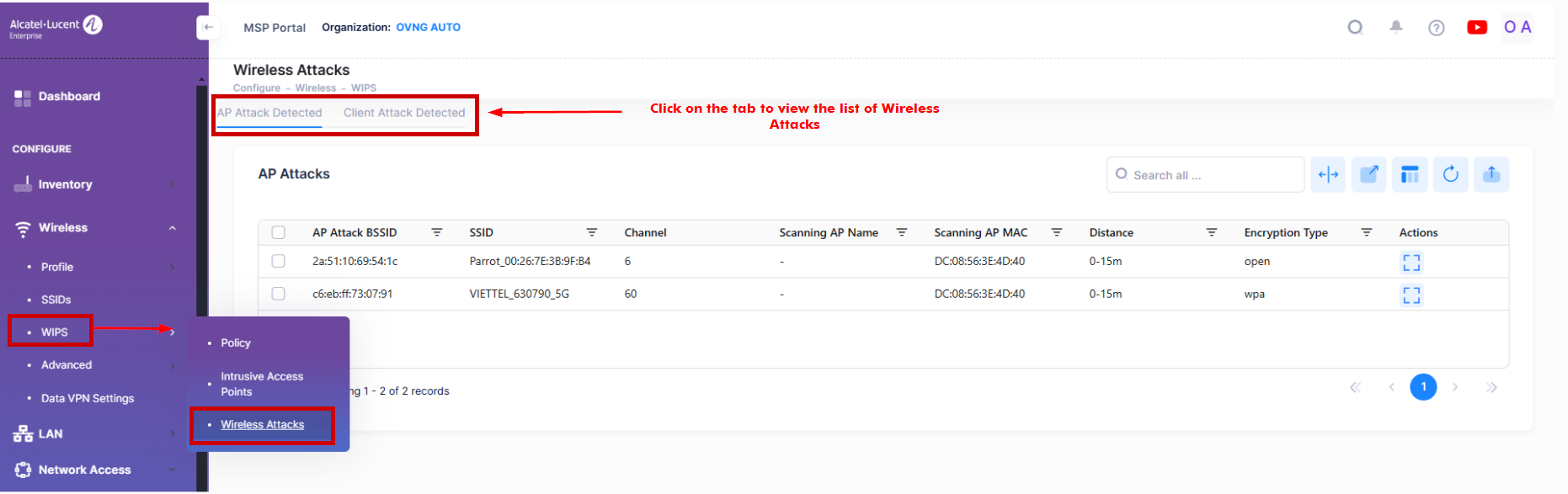Click the export/upload icon above the table

coord(1491,174)
